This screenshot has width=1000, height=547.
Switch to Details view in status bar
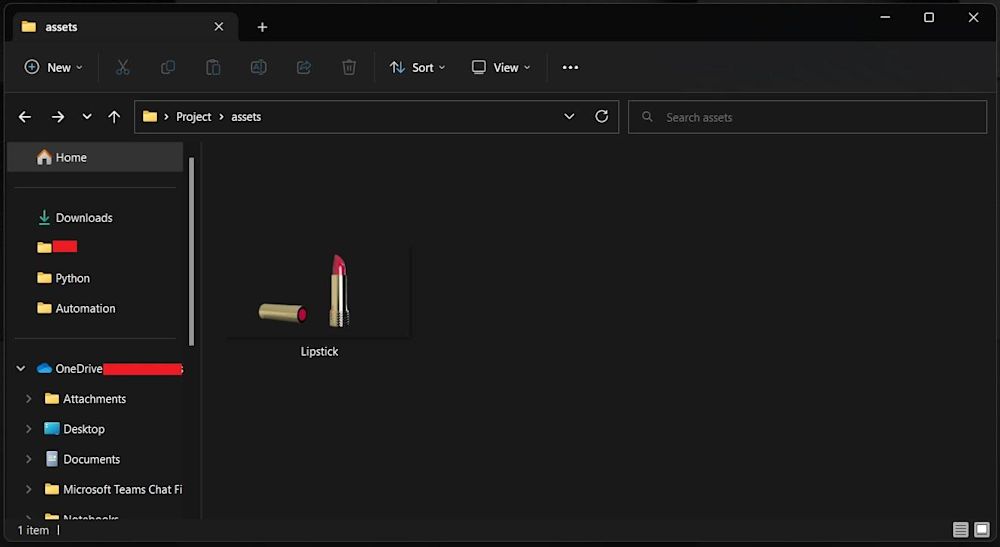point(960,529)
